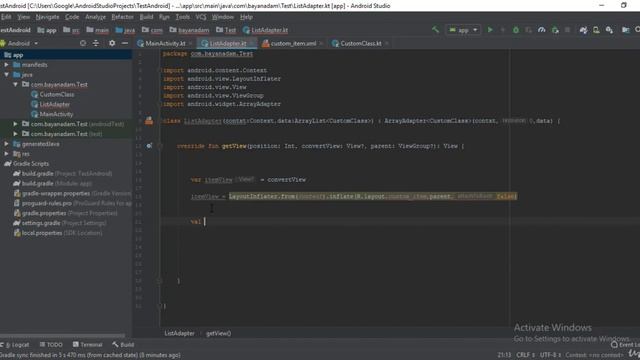Click the stop button in run toolbar
Image resolution: width=640 pixels, height=360 pixels.
pos(567,30)
